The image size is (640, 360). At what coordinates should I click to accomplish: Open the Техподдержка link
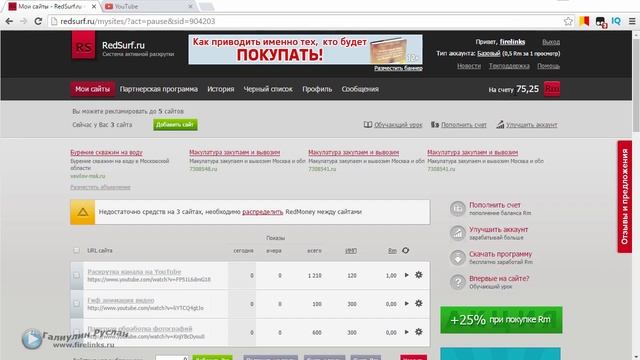(509, 66)
